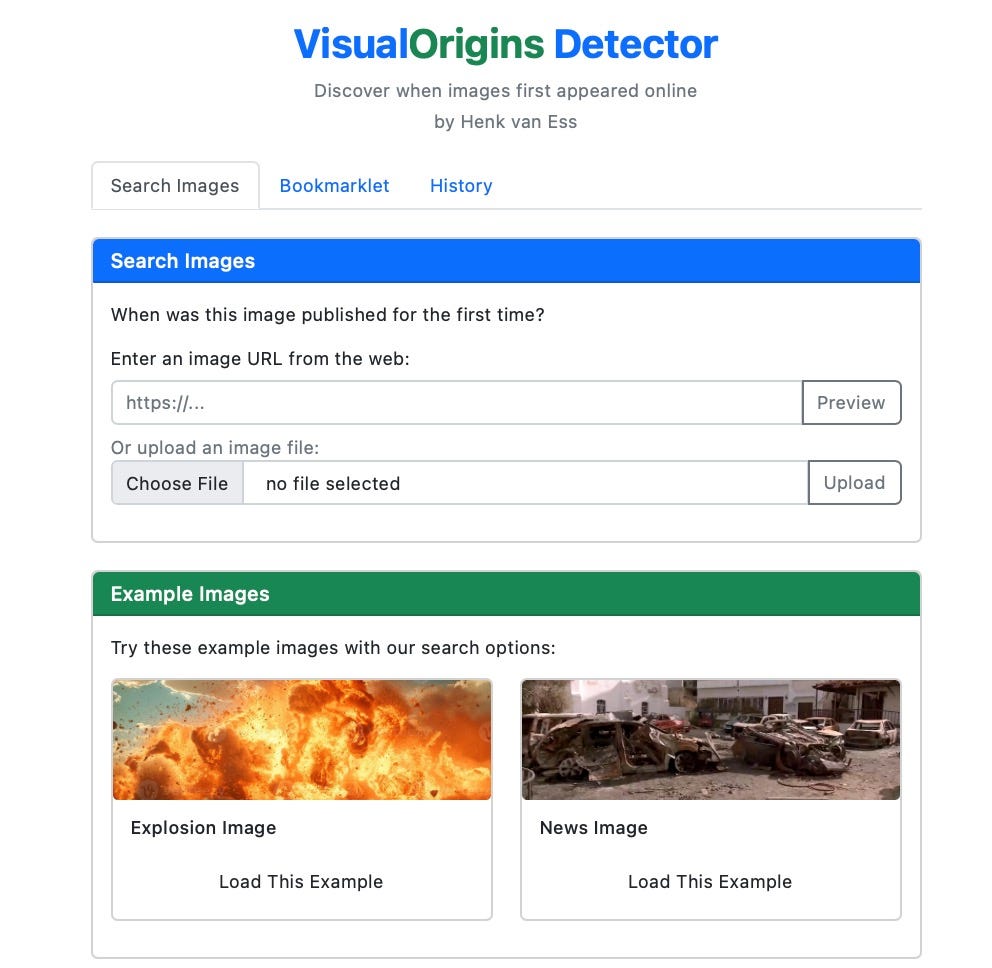The width and height of the screenshot is (992, 968).
Task: Click the green 'Example Images' panel header
Action: pos(506,593)
